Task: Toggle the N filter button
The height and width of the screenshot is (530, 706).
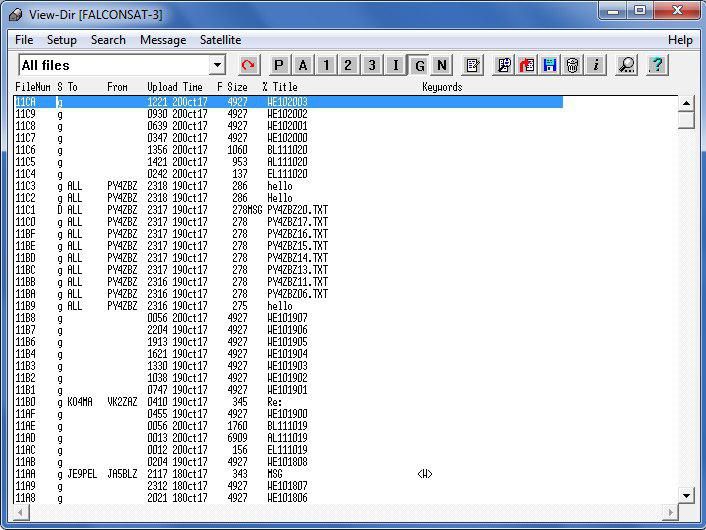Action: [x=442, y=65]
